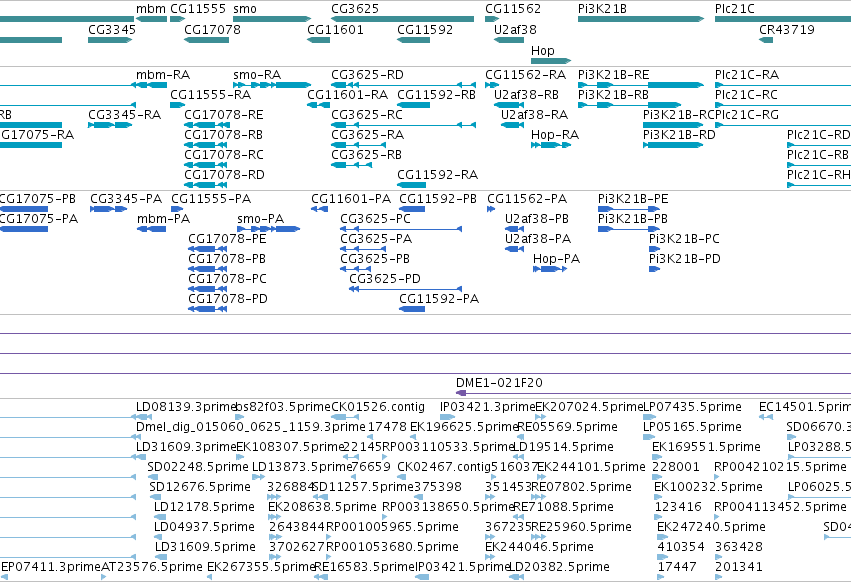Select the CG11592 gene label
Viewport: 851px width, 582px height.
click(425, 29)
